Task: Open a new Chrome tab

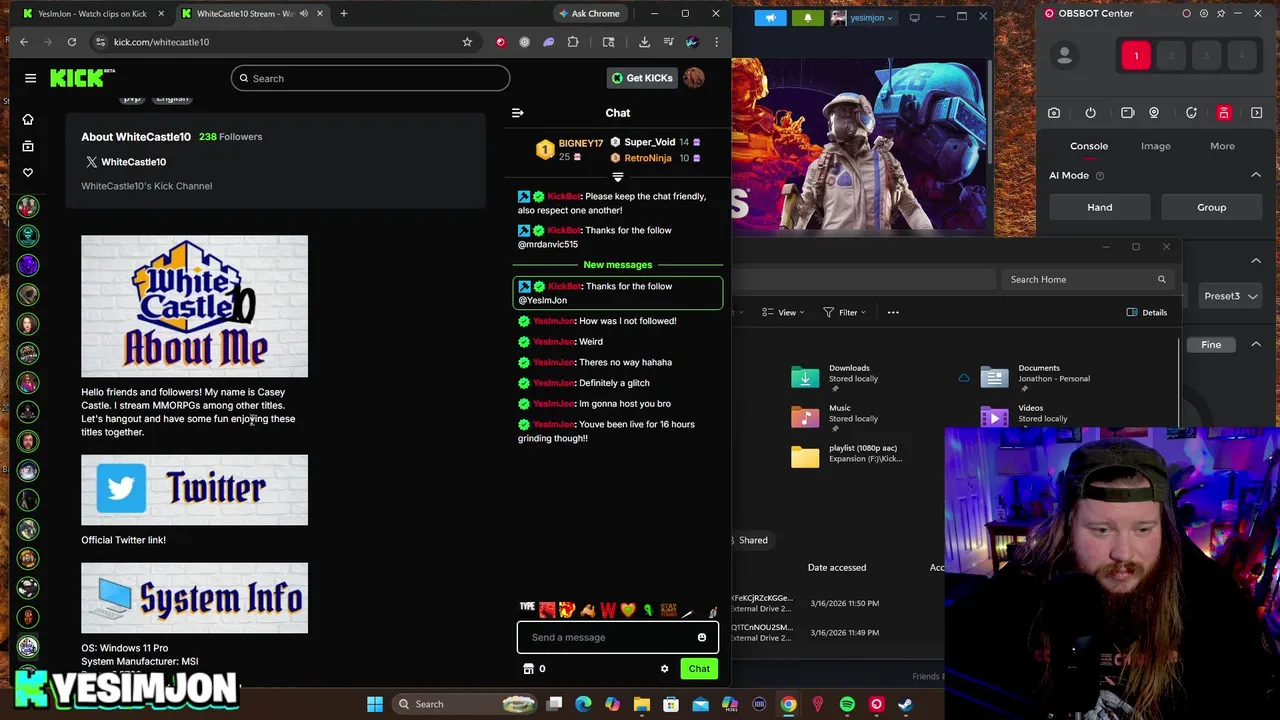Action: click(x=343, y=14)
